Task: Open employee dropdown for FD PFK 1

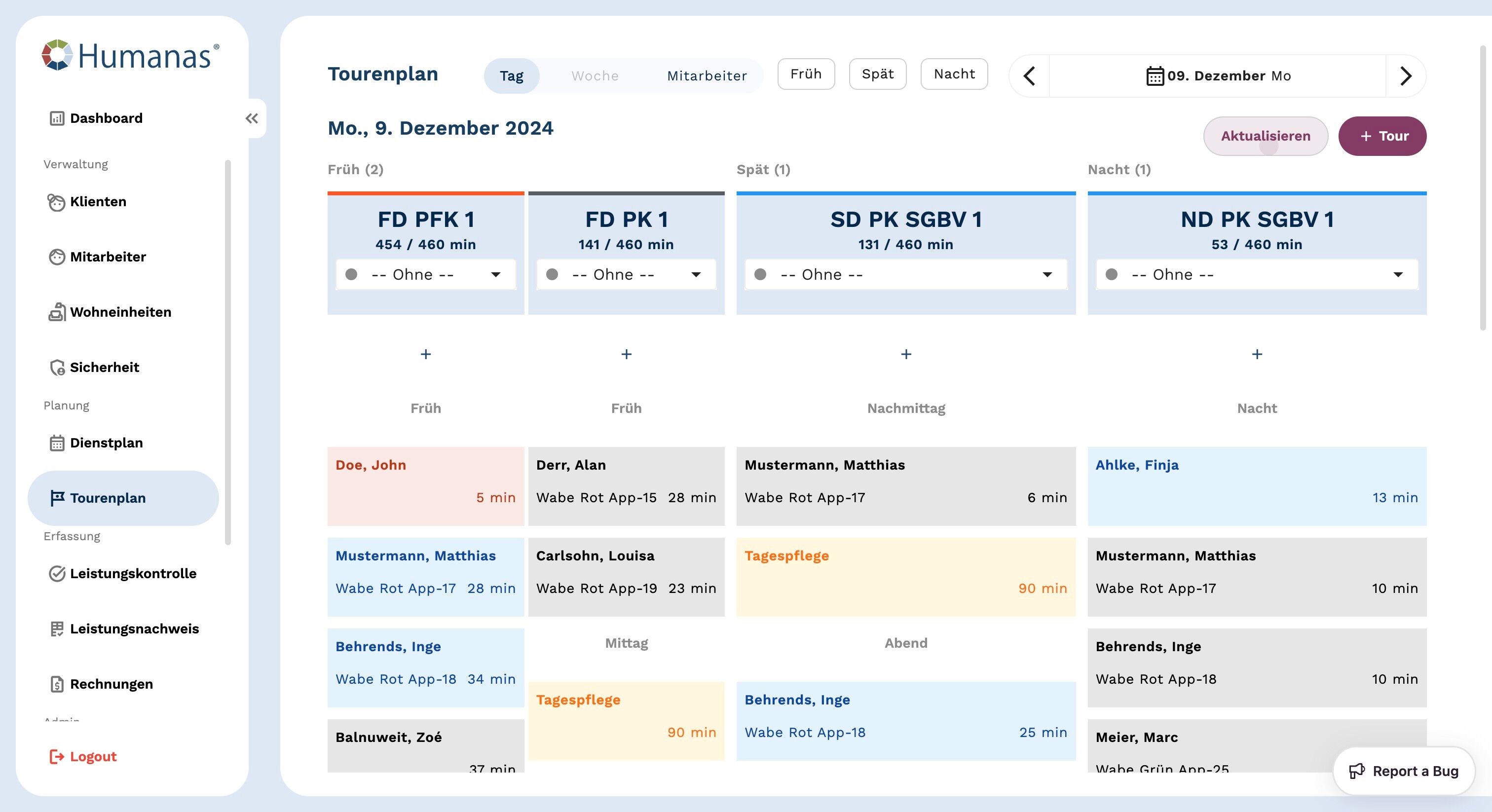Action: coord(426,274)
